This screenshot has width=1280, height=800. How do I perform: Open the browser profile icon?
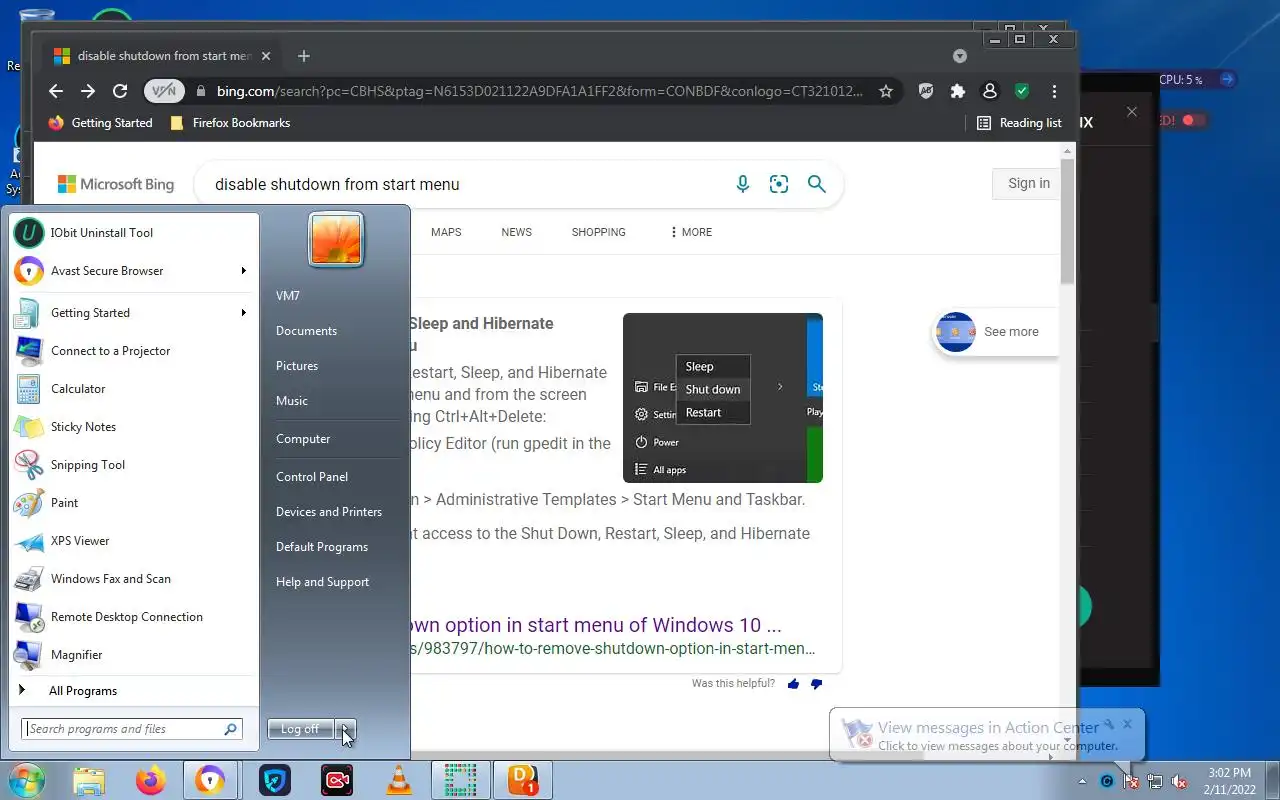(990, 91)
